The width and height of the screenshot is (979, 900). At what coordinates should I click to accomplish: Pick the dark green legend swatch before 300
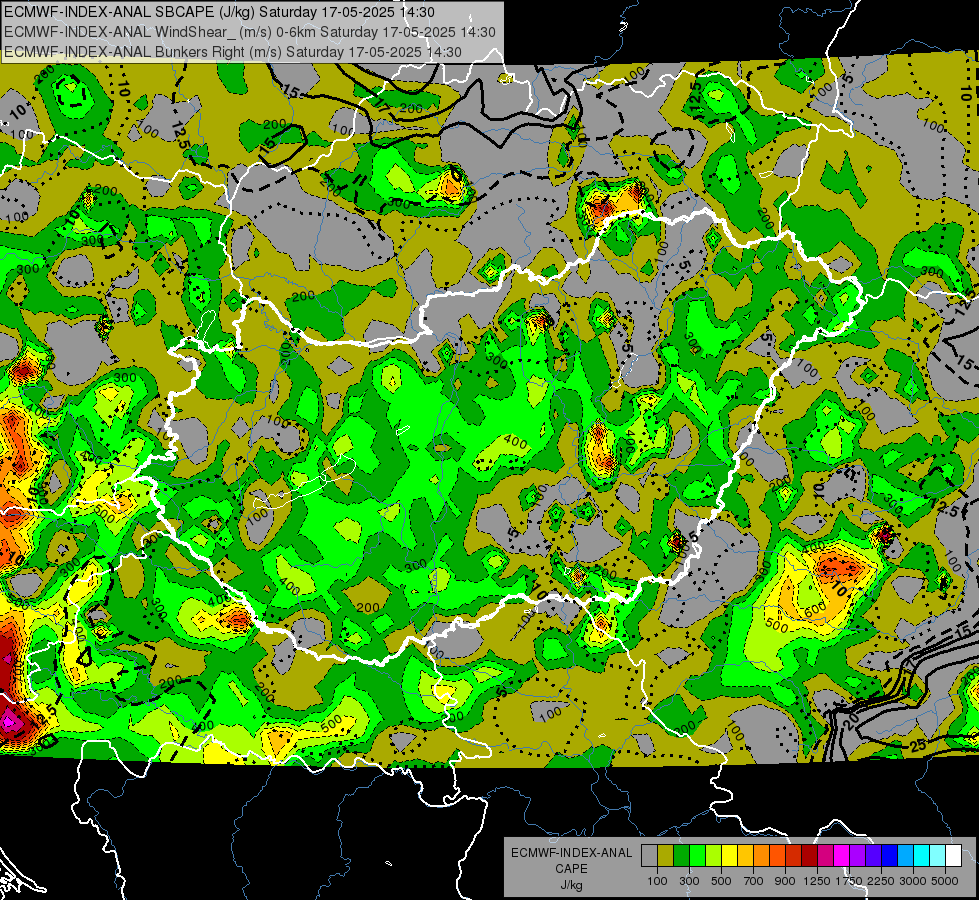(681, 855)
